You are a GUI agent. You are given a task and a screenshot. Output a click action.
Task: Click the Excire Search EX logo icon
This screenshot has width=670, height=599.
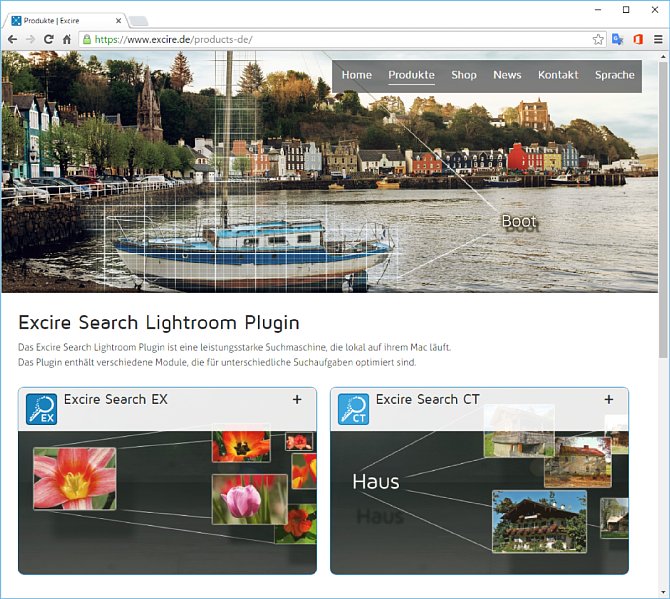click(41, 409)
